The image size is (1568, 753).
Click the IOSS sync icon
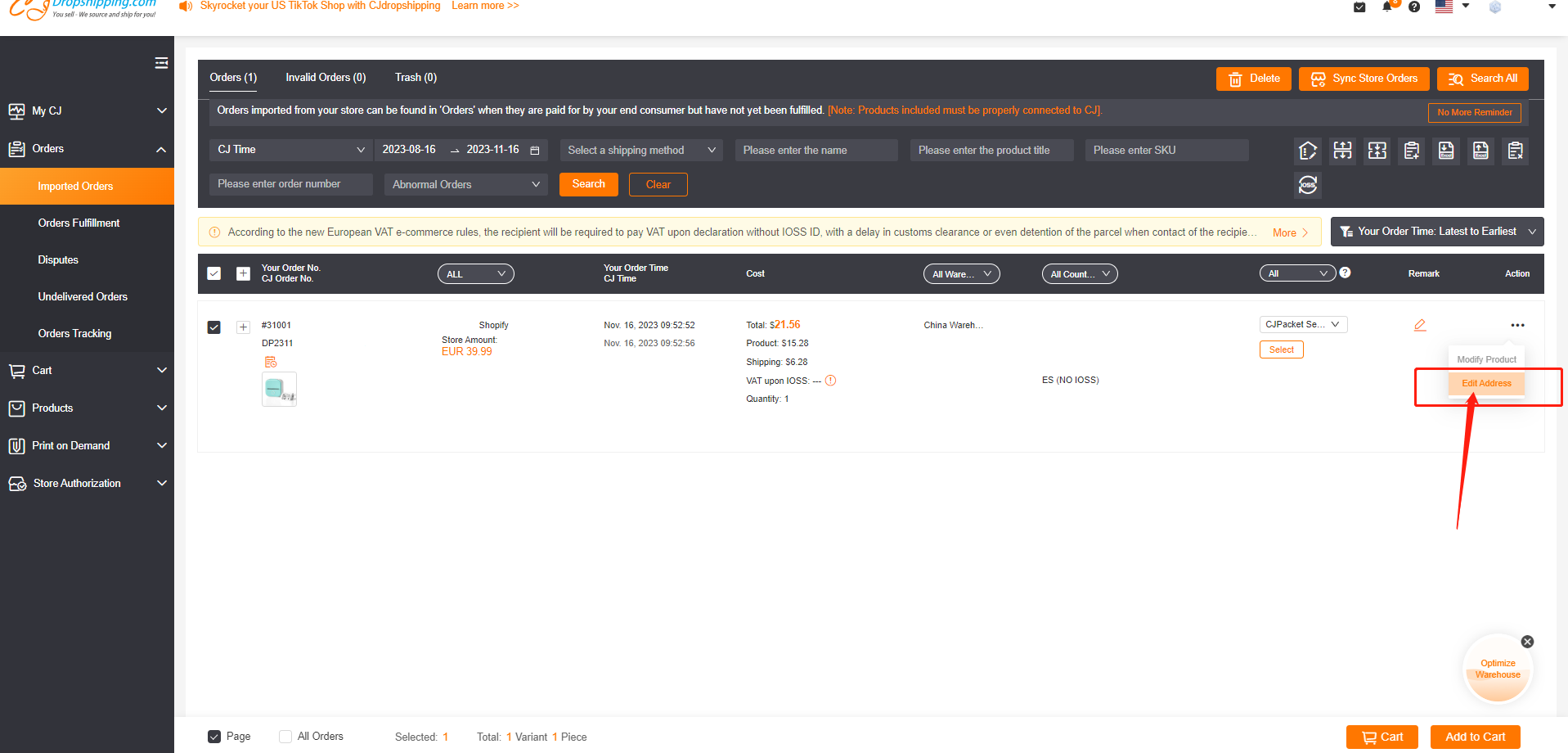[1307, 185]
